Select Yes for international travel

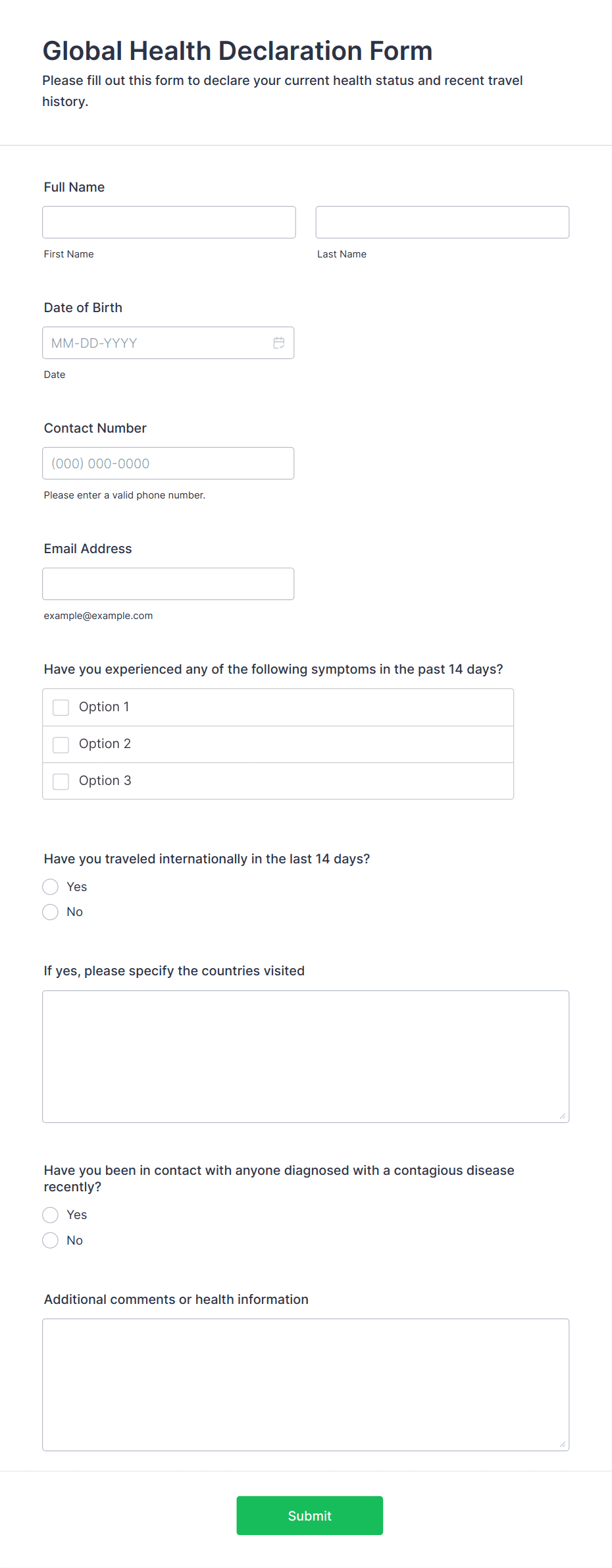click(51, 887)
